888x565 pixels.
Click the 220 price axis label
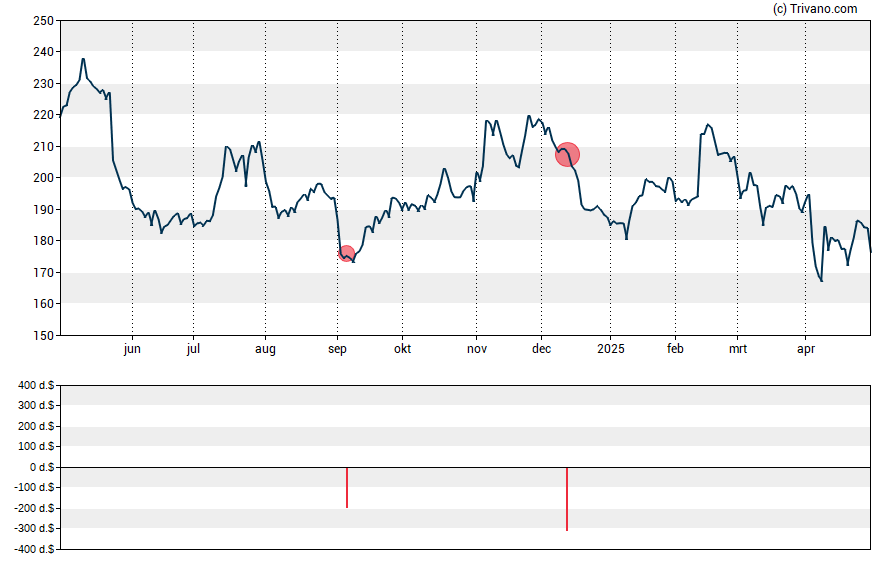click(44, 115)
